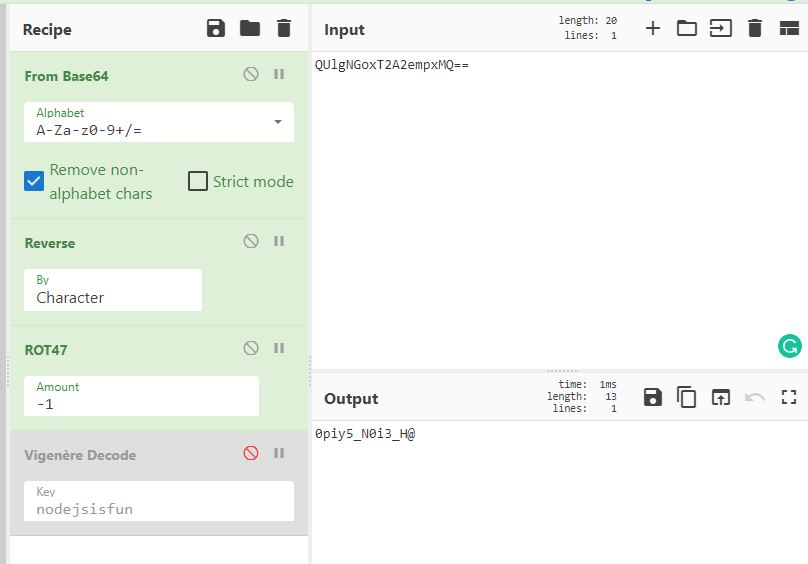Enable the Strict mode checkbox
808x564 pixels.
pyautogui.click(x=198, y=181)
